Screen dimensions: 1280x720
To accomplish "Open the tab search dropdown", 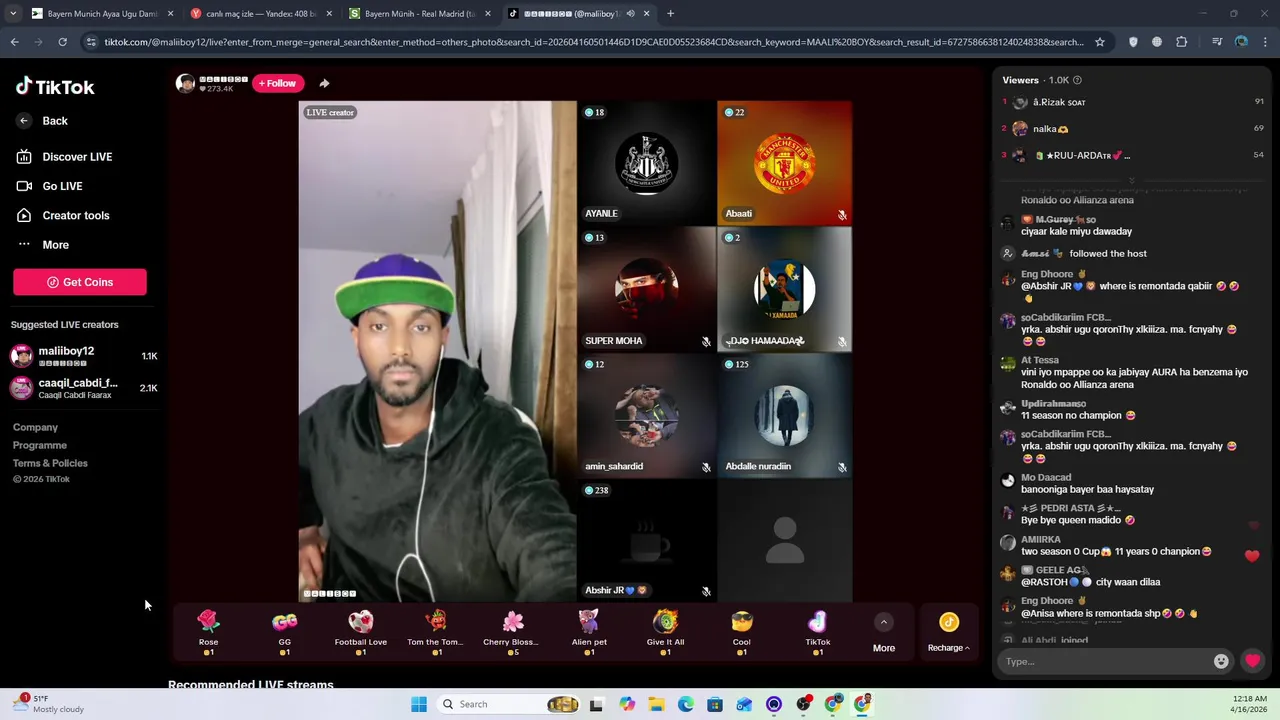I will click(12, 14).
